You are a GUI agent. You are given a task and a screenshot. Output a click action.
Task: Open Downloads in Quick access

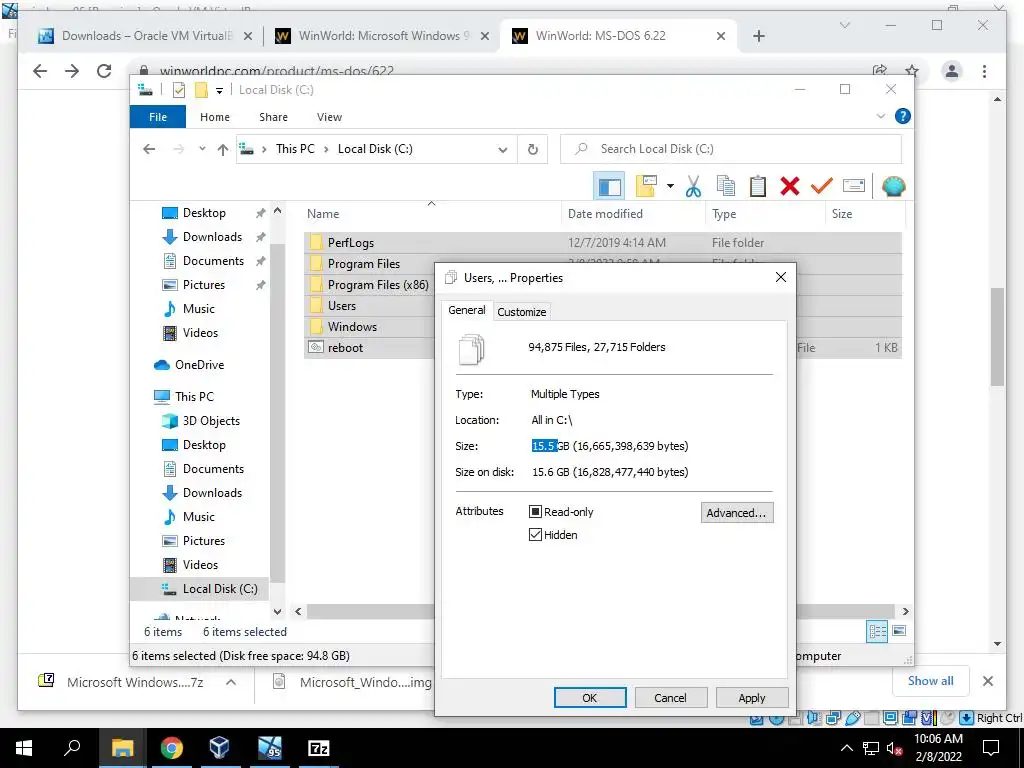(212, 236)
